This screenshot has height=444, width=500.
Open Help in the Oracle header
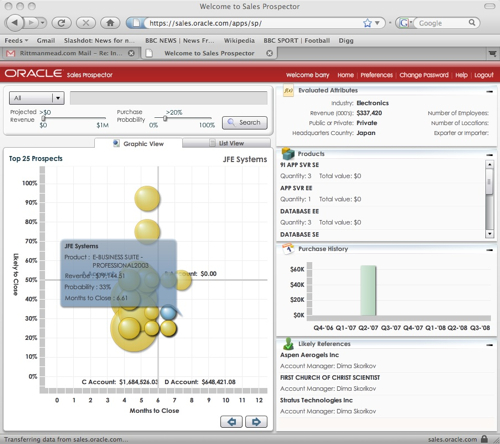point(461,75)
